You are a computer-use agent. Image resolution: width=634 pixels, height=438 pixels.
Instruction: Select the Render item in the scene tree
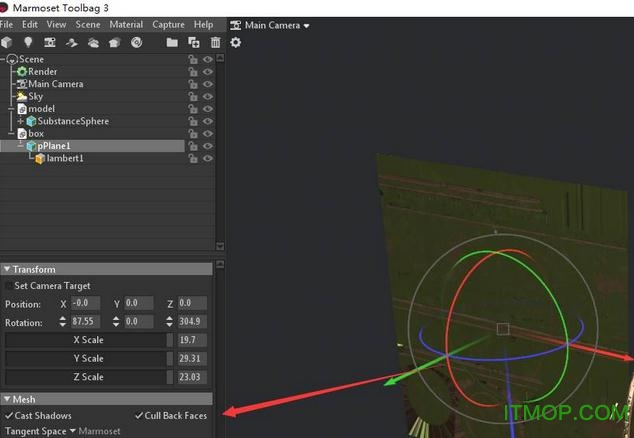[41, 72]
